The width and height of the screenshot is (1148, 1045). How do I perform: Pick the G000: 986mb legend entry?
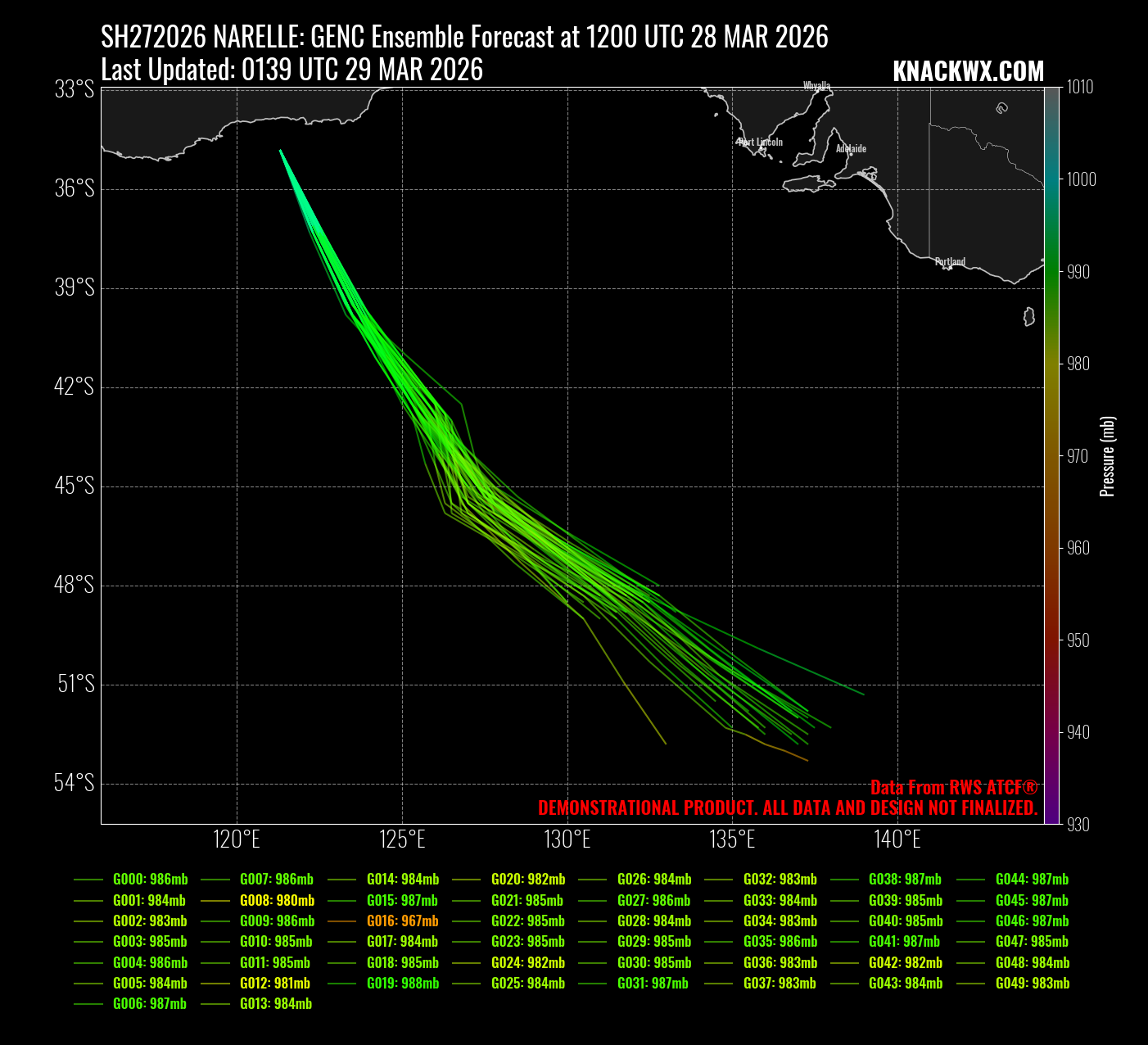tap(150, 880)
